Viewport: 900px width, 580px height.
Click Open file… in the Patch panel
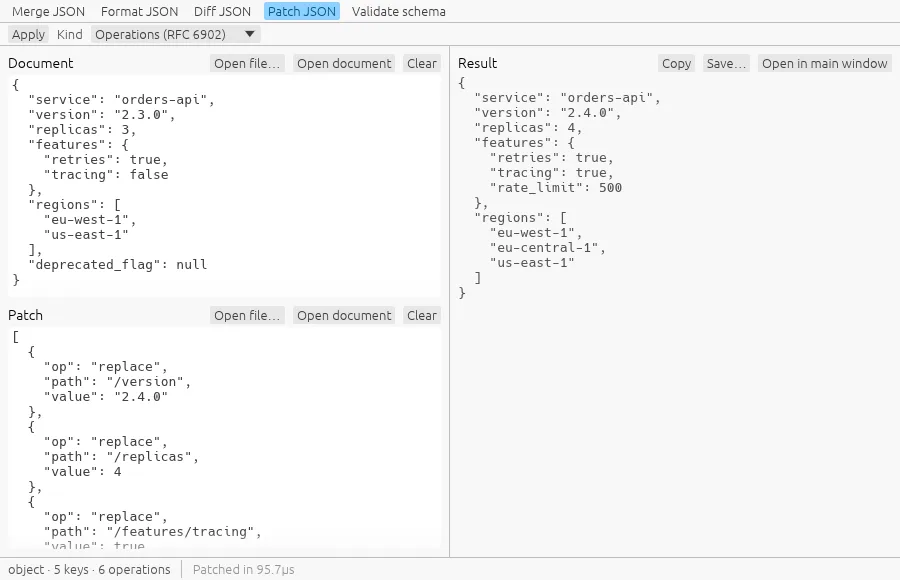247,316
